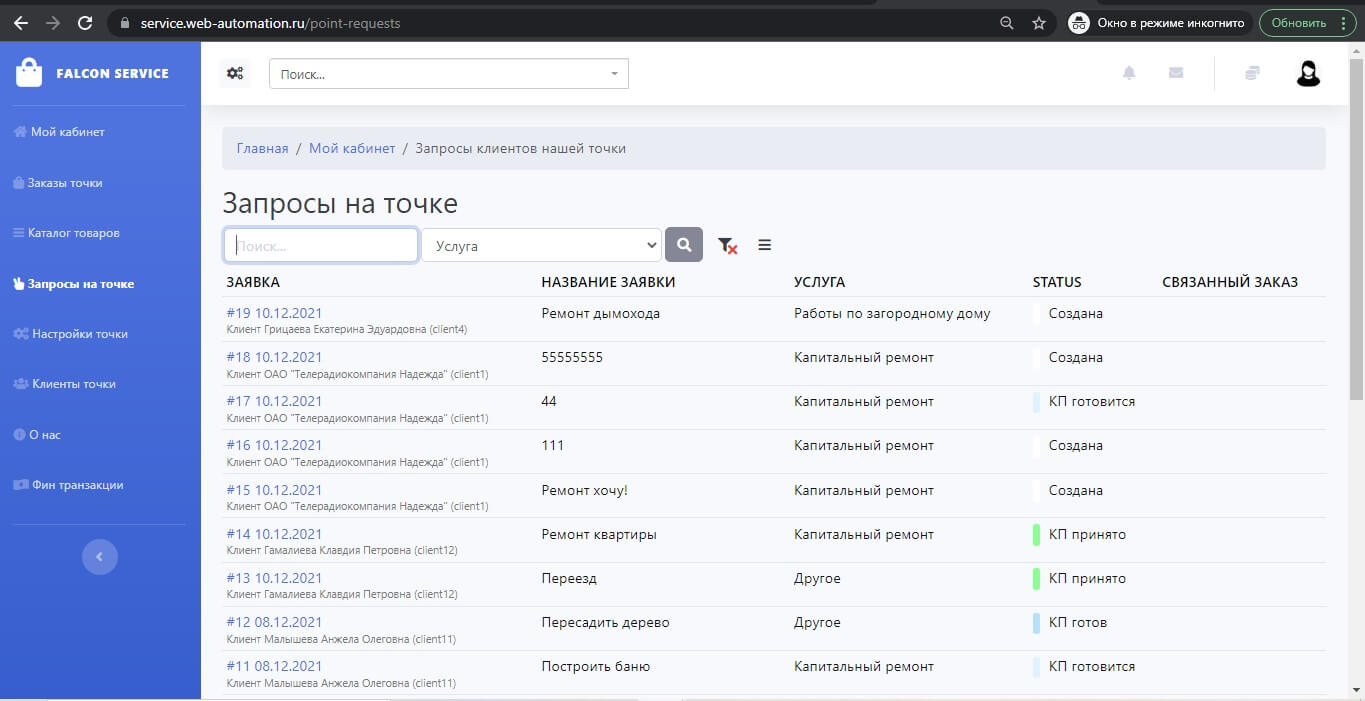Open request #18 10.12.2021
1365x701 pixels.
click(275, 357)
